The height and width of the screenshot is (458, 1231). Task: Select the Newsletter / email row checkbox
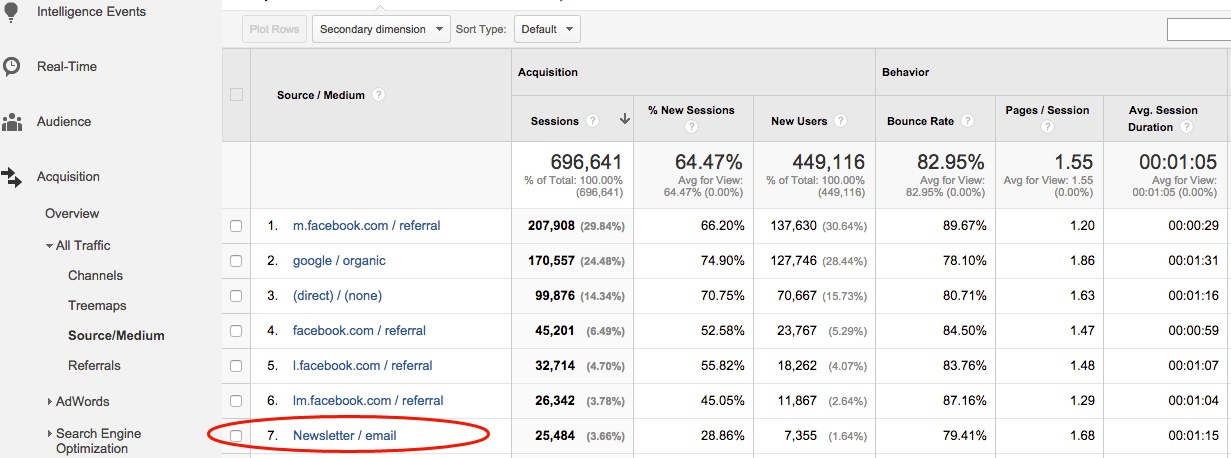(x=236, y=436)
